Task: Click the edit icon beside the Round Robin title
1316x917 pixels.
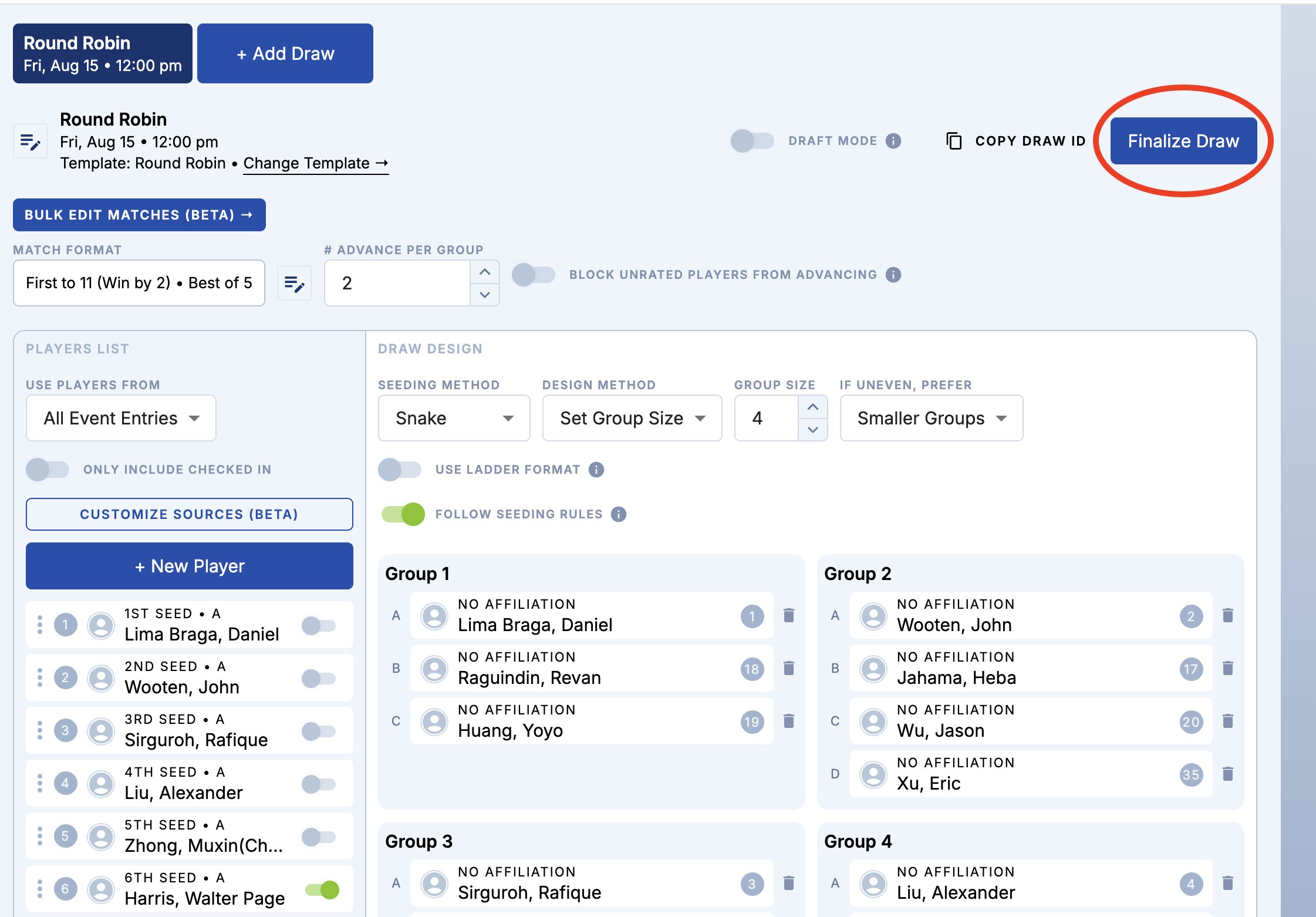Action: pyautogui.click(x=30, y=141)
